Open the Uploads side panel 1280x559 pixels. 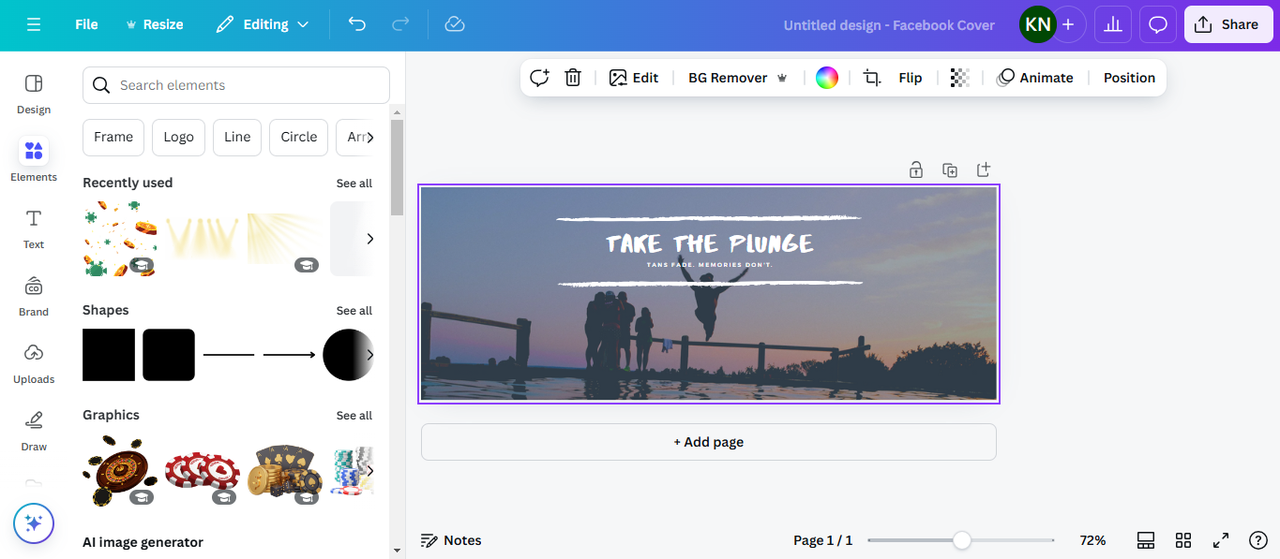[34, 363]
